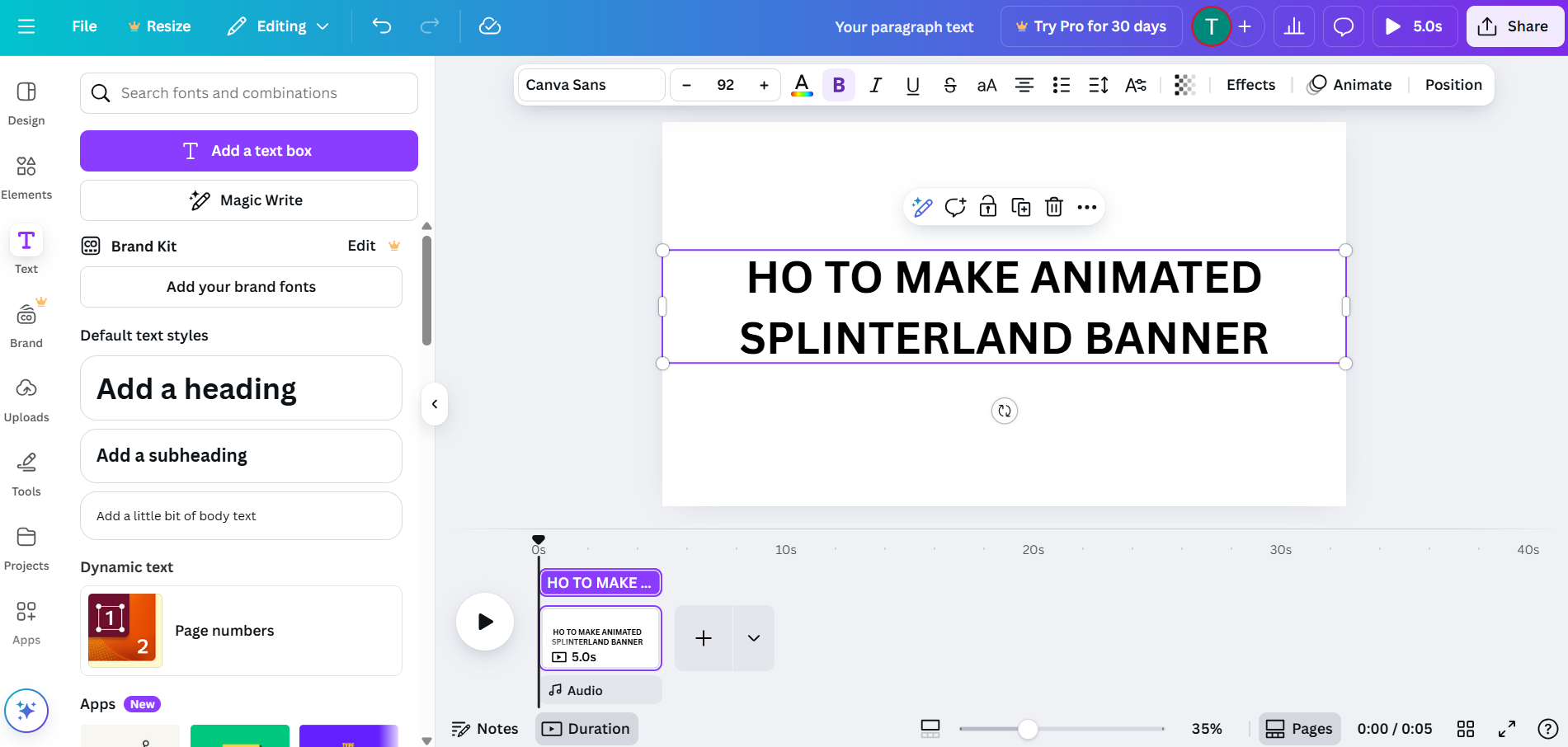Screen dimensions: 1568x747
Task: Open the Canva Sans font dropdown
Action: [591, 85]
